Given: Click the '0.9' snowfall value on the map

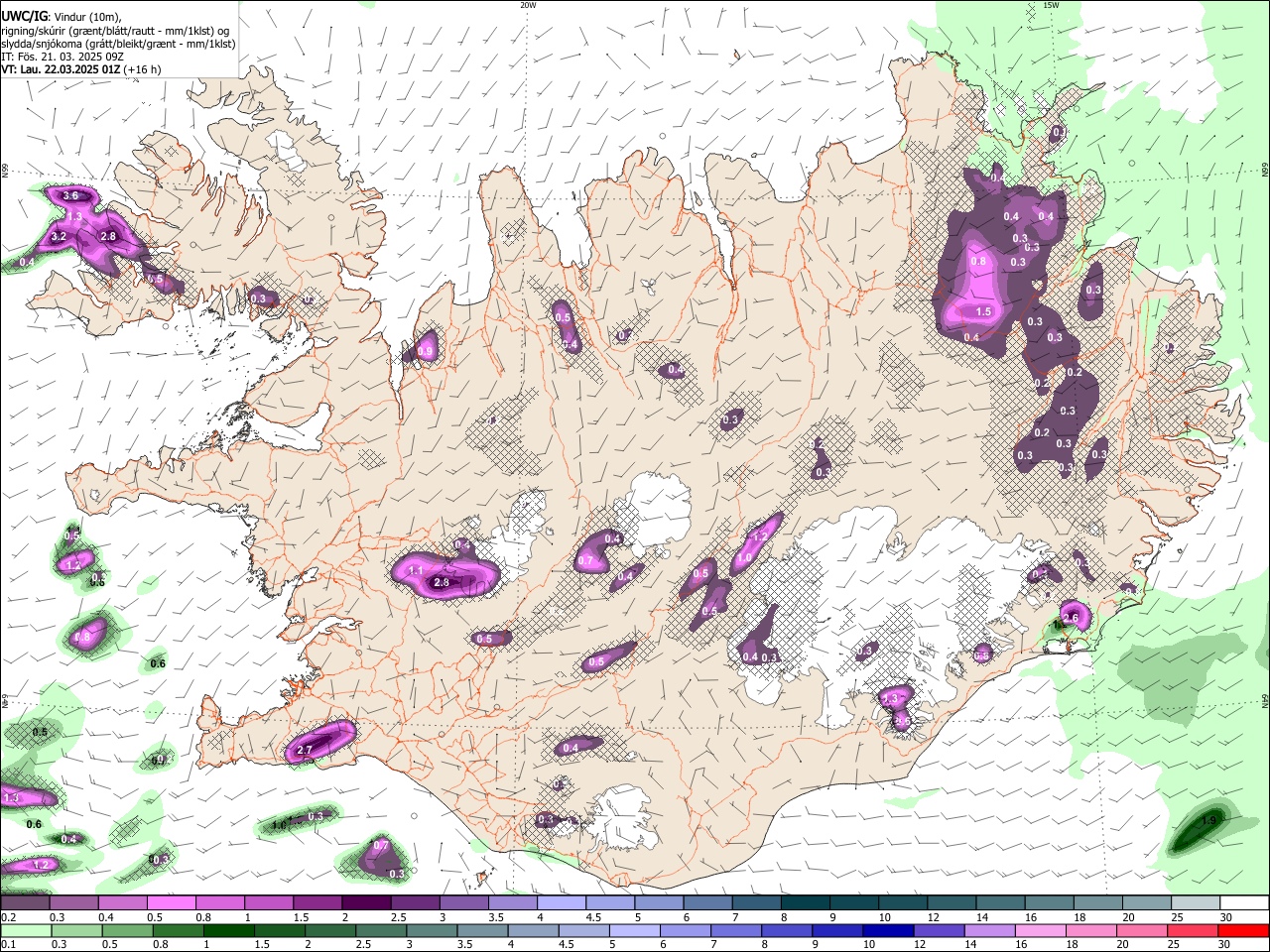Looking at the screenshot, I should (x=426, y=351).
